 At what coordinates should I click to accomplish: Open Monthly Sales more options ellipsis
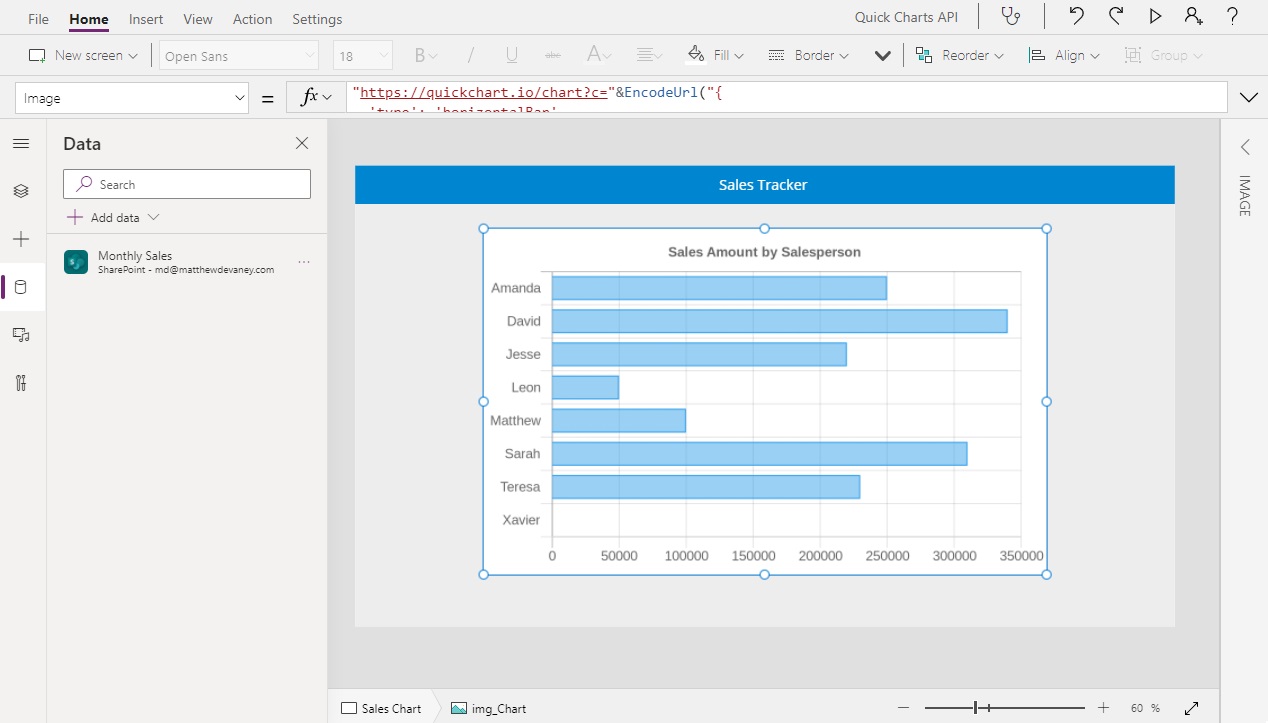[304, 262]
